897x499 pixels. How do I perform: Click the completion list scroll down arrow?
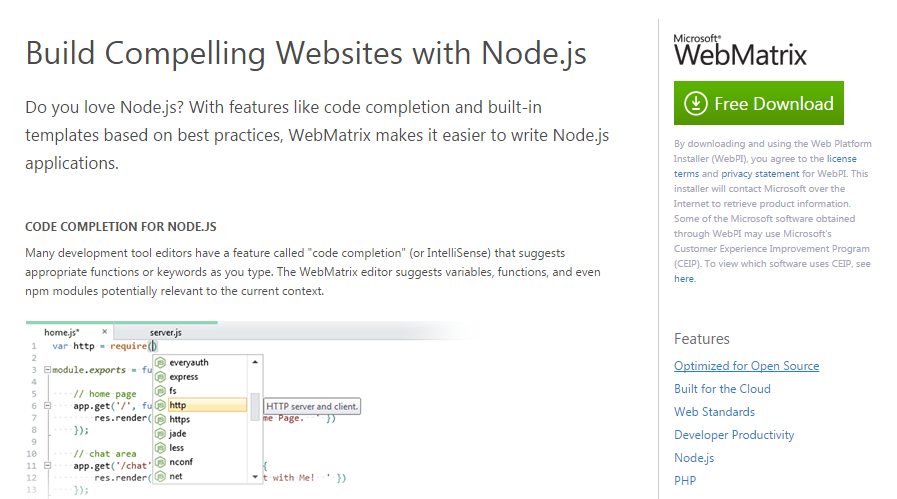pos(255,477)
